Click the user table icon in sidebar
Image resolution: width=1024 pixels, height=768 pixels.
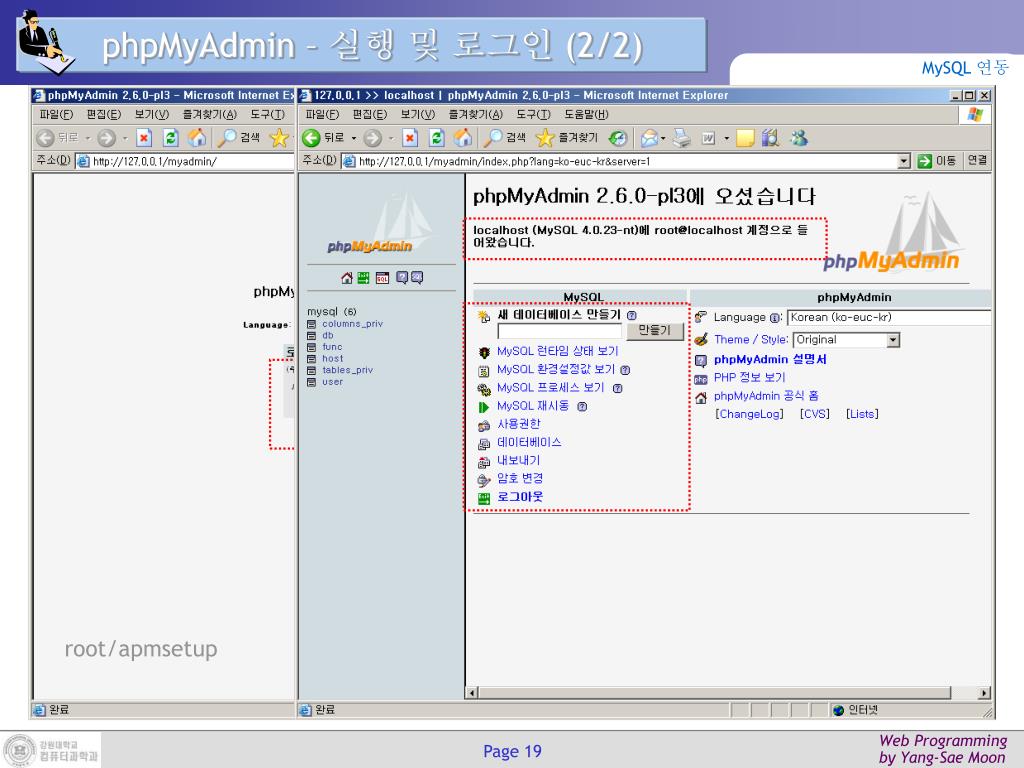pos(312,382)
